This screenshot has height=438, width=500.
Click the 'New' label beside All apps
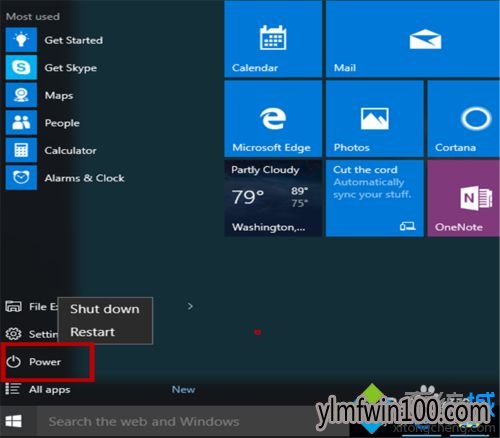pos(183,389)
